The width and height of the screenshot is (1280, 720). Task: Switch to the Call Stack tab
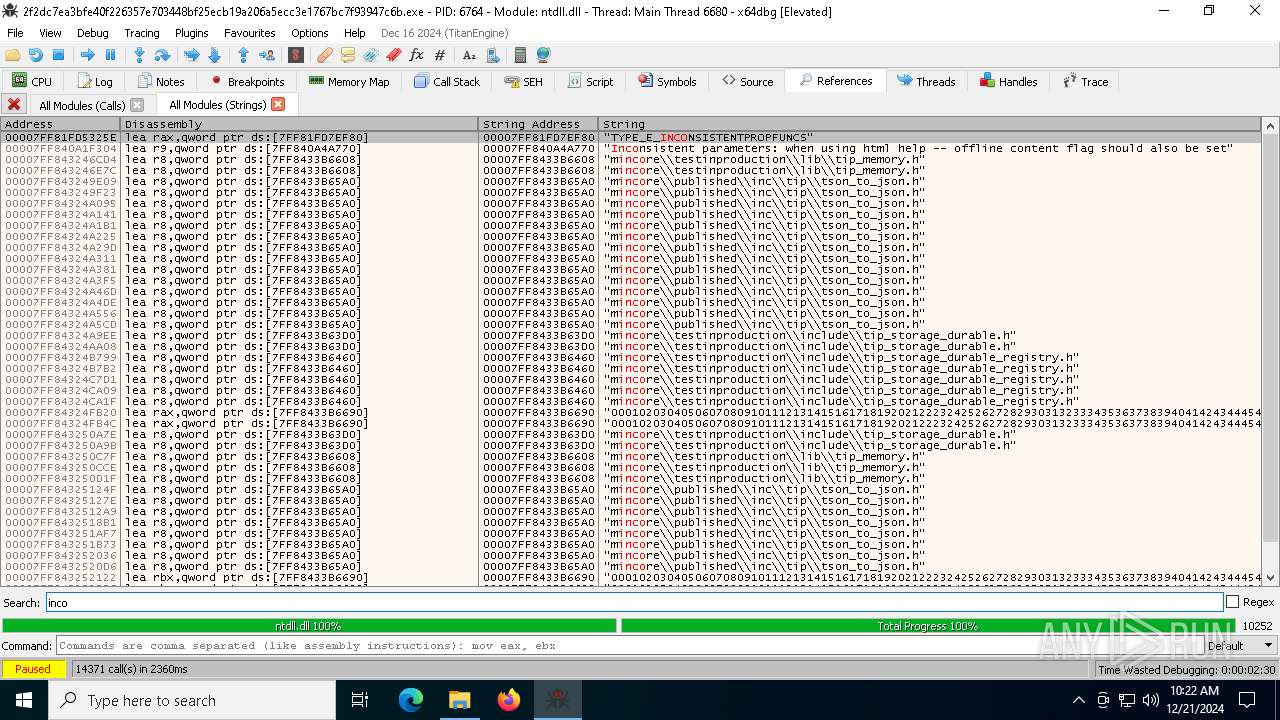point(447,81)
